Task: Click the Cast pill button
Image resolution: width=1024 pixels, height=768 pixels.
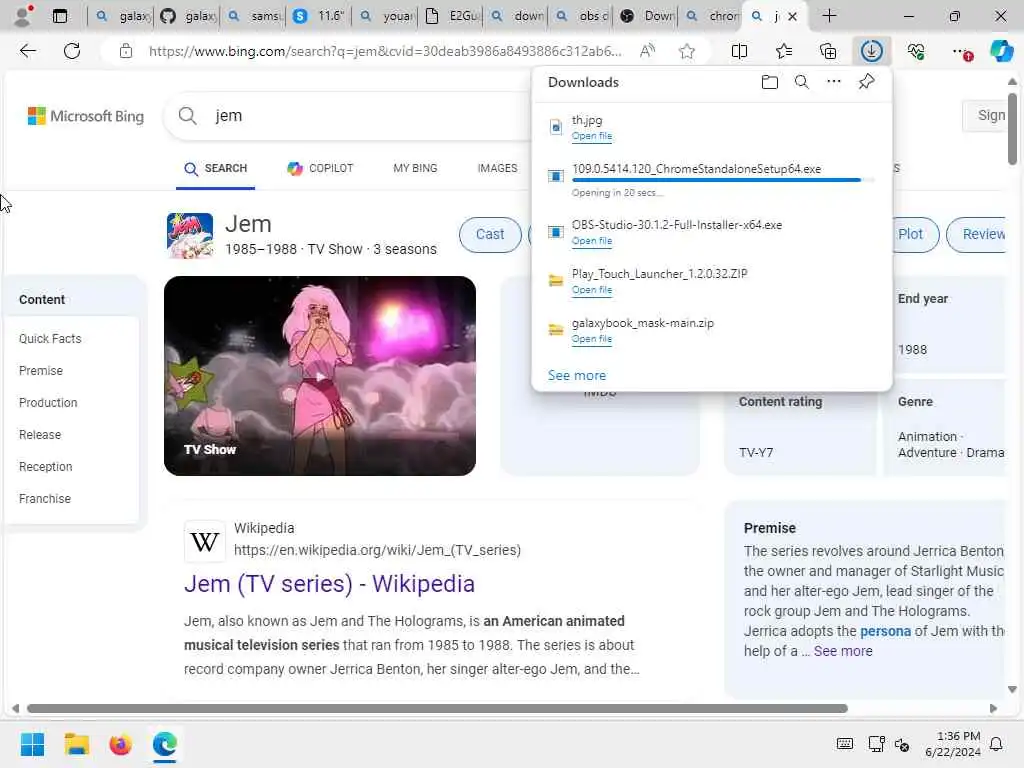Action: pyautogui.click(x=490, y=234)
